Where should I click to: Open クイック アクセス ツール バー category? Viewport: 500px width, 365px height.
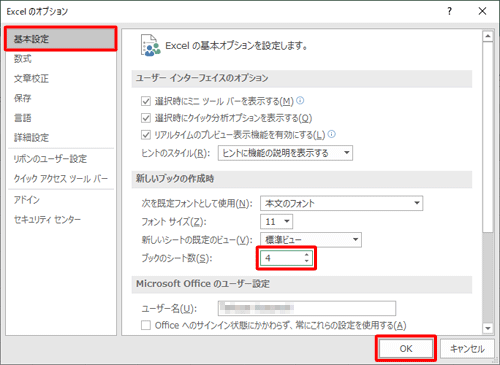61,179
